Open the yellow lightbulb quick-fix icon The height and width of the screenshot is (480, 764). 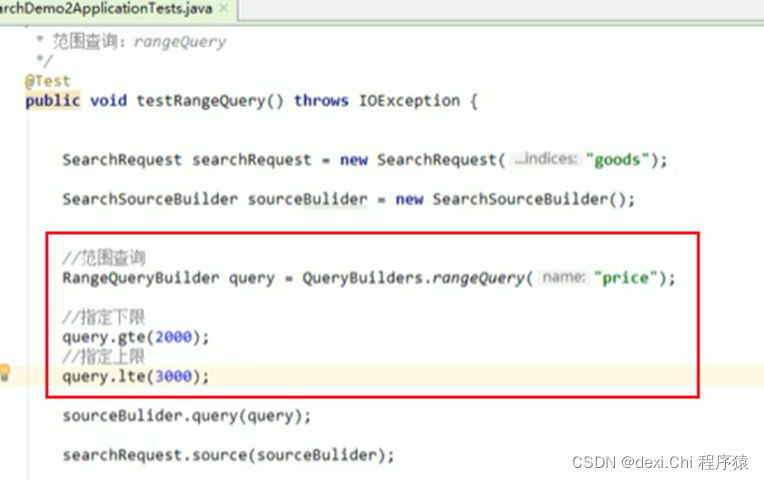tap(5, 373)
